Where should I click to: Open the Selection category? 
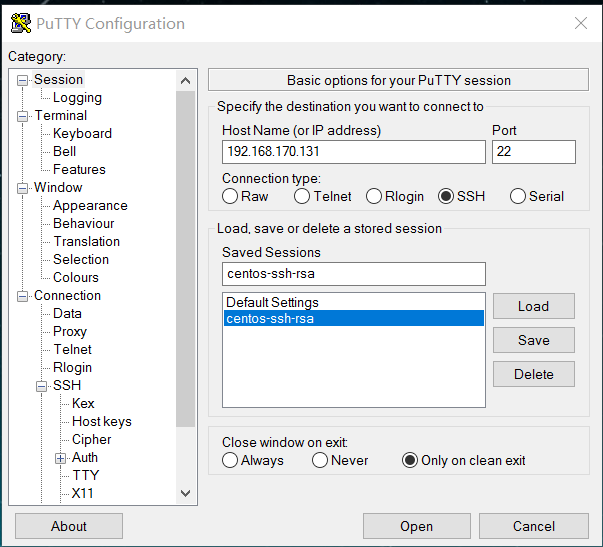pos(81,260)
